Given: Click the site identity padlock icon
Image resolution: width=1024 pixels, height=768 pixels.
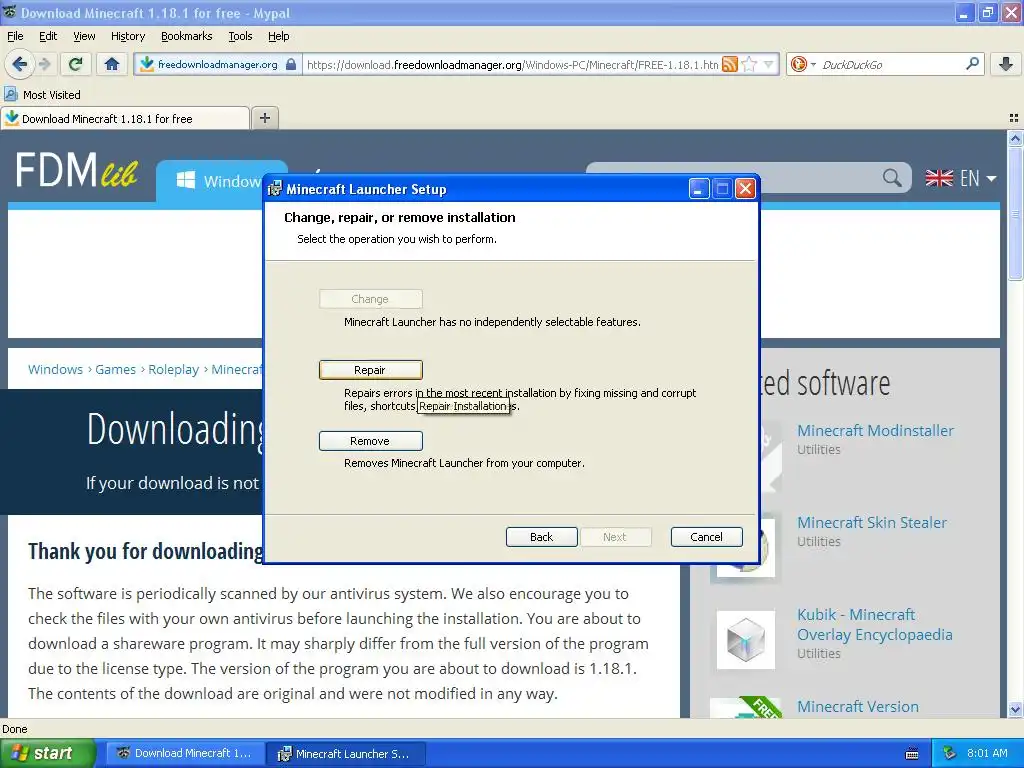Looking at the screenshot, I should pos(291,64).
